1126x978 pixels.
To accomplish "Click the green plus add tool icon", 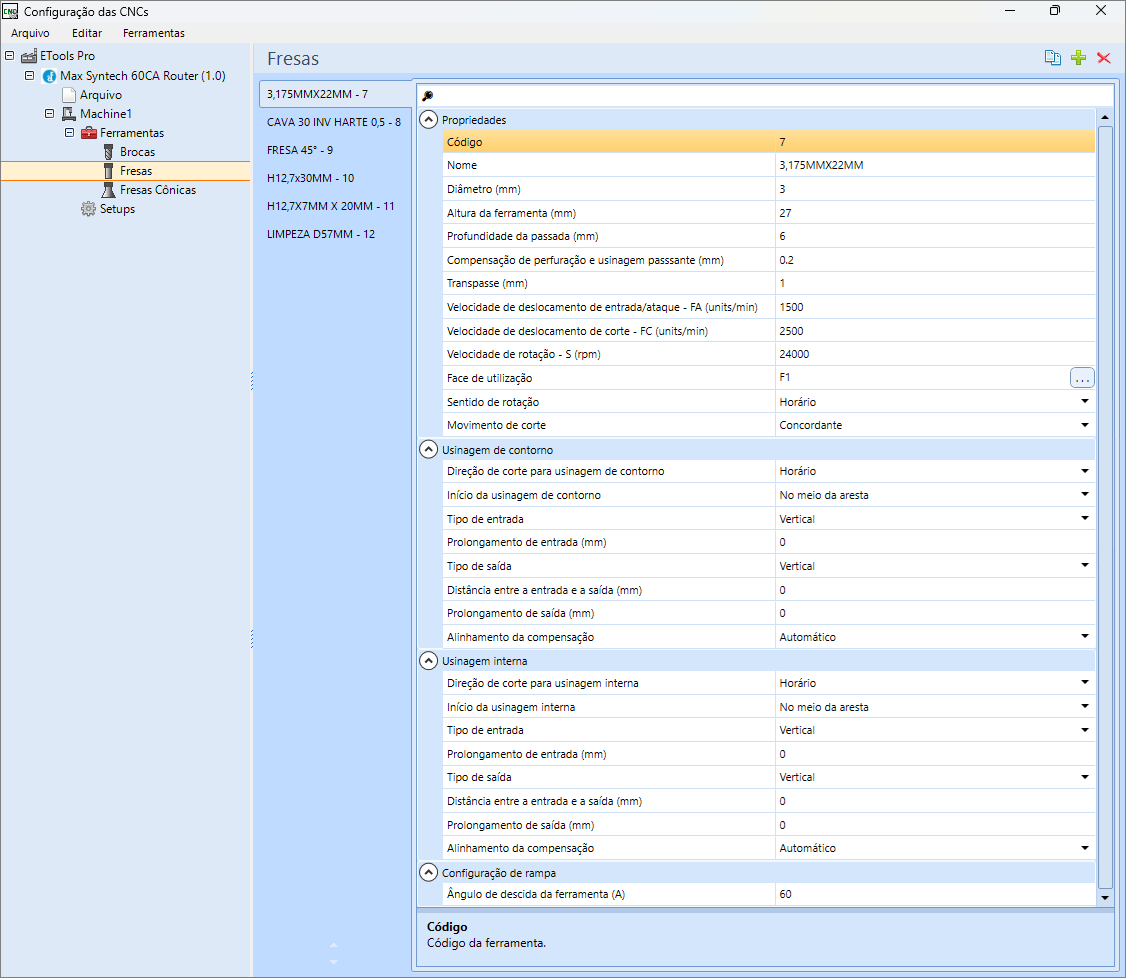I will 1078,58.
